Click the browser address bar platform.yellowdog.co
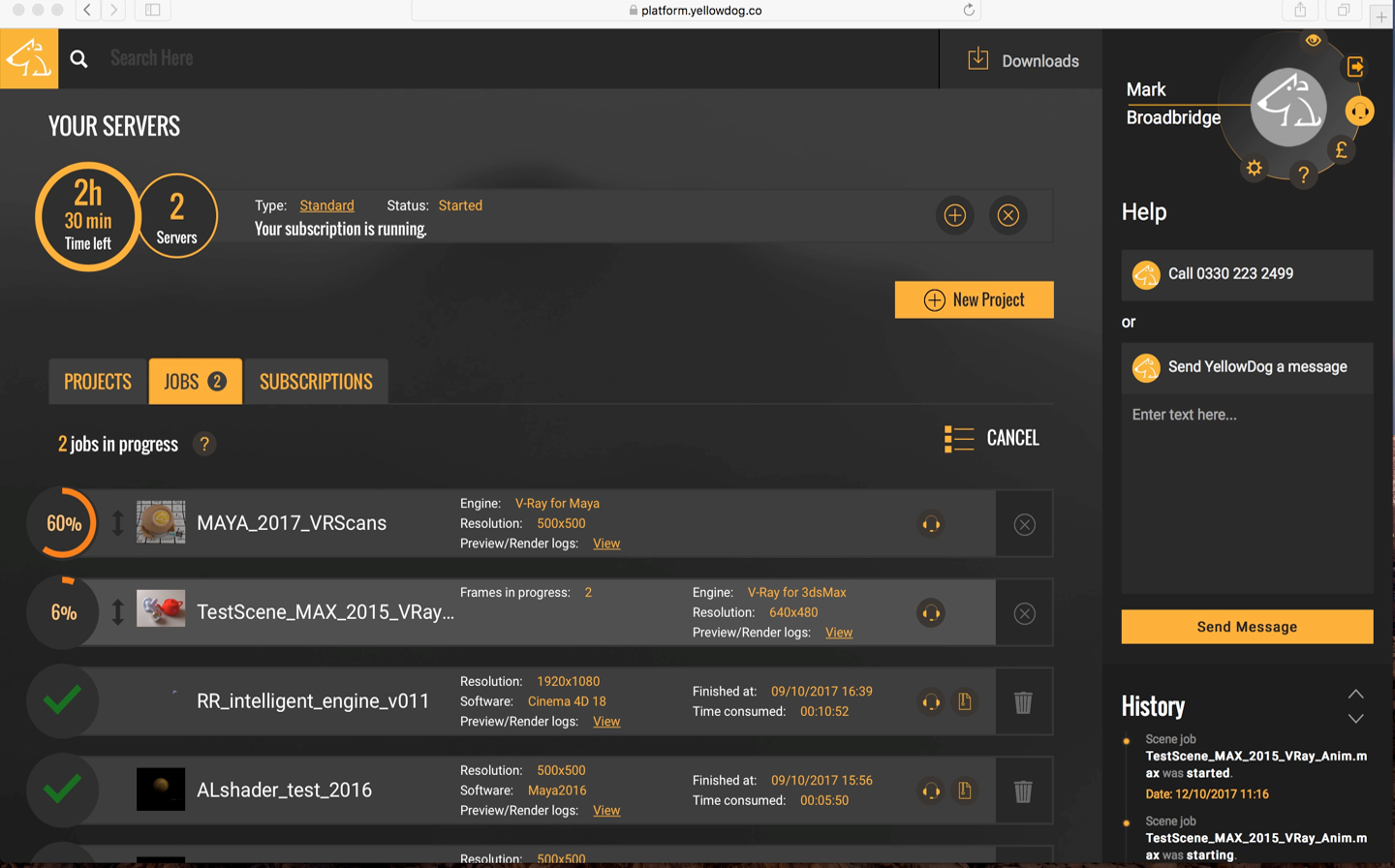The width and height of the screenshot is (1395, 868). 696,10
